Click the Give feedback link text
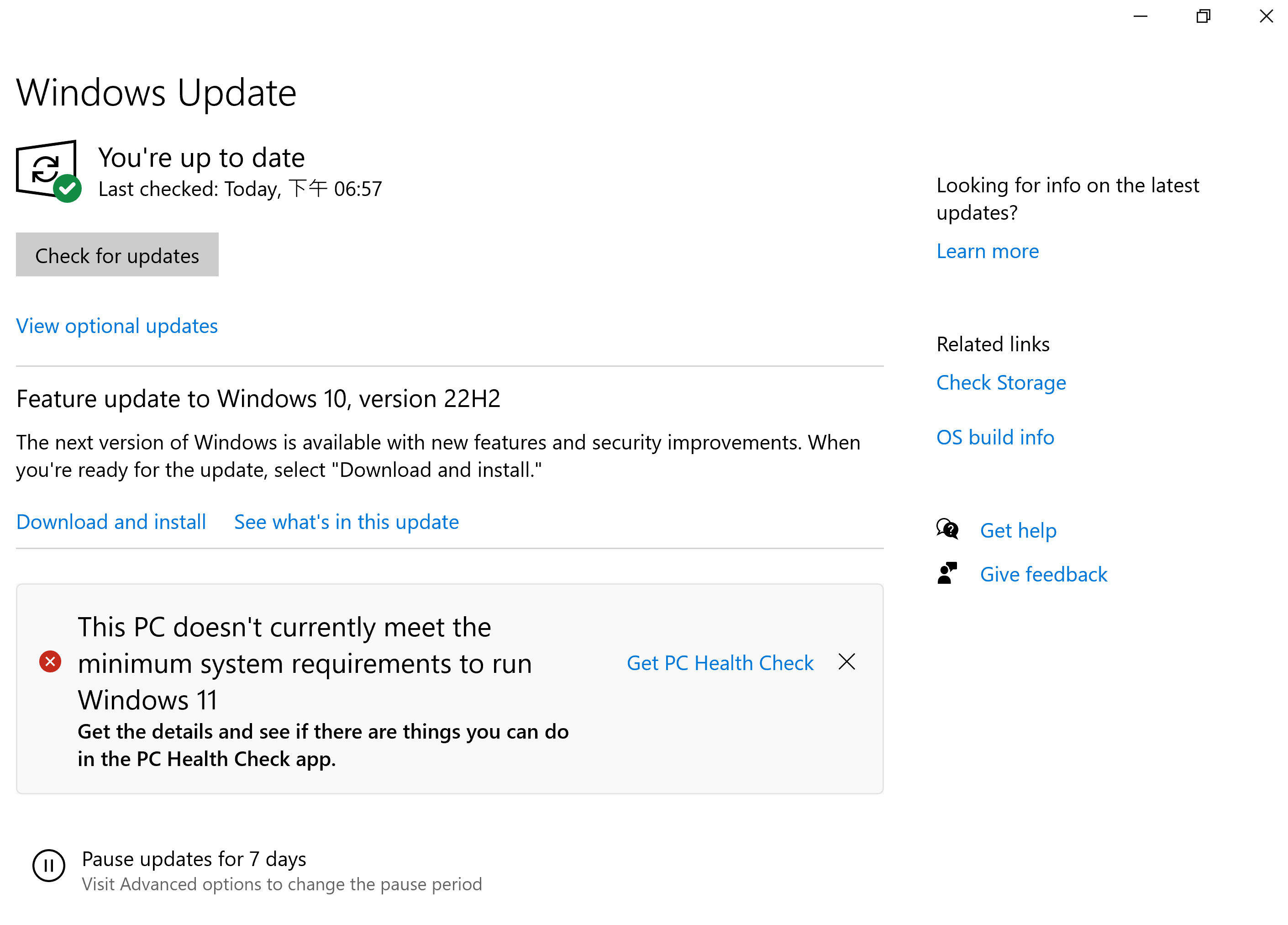1288x925 pixels. tap(1044, 574)
